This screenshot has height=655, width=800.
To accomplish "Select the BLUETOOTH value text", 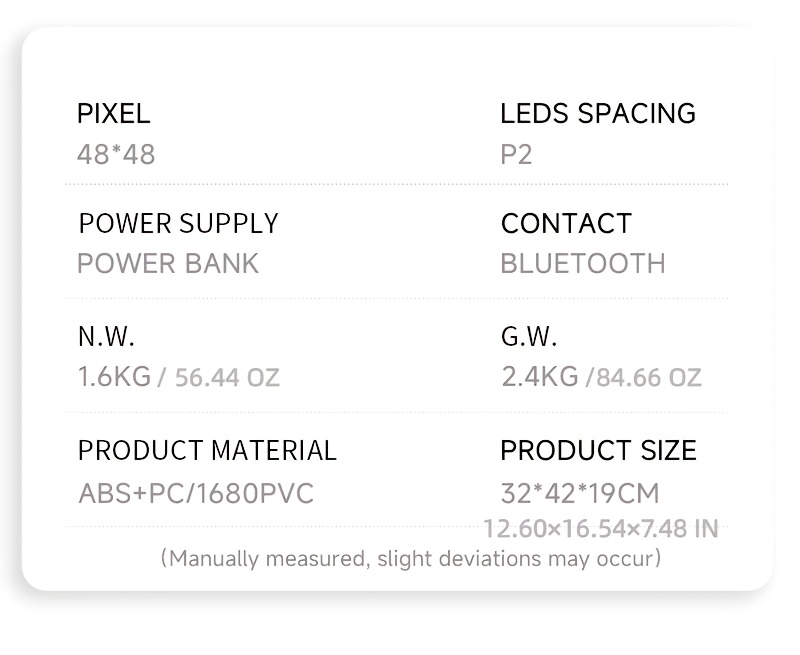I will tap(582, 264).
